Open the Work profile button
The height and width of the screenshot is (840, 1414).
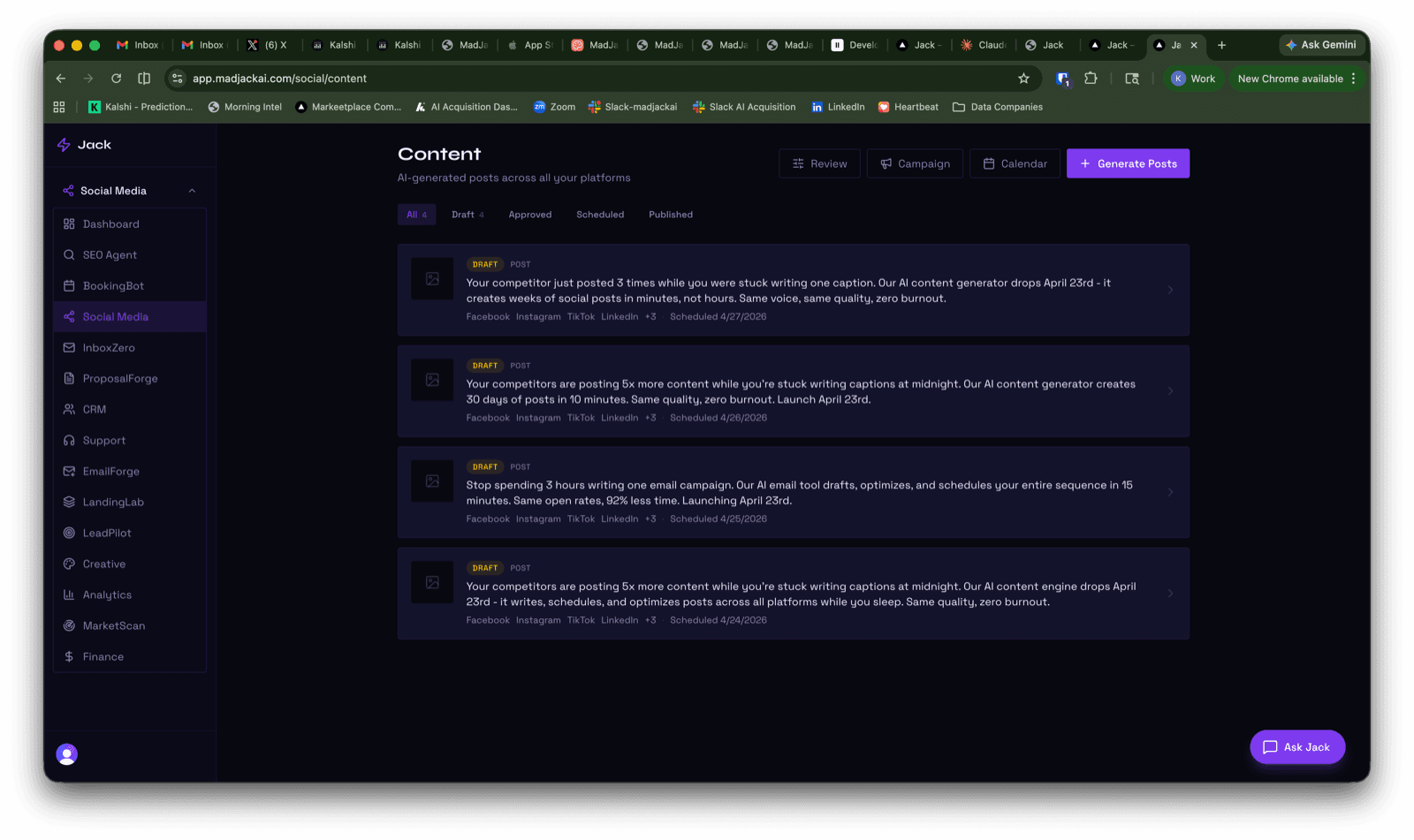1193,79
